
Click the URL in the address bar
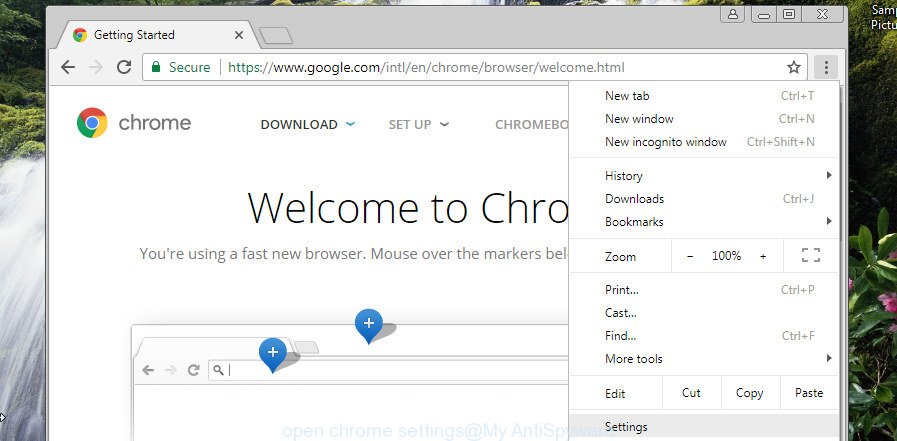pos(426,67)
